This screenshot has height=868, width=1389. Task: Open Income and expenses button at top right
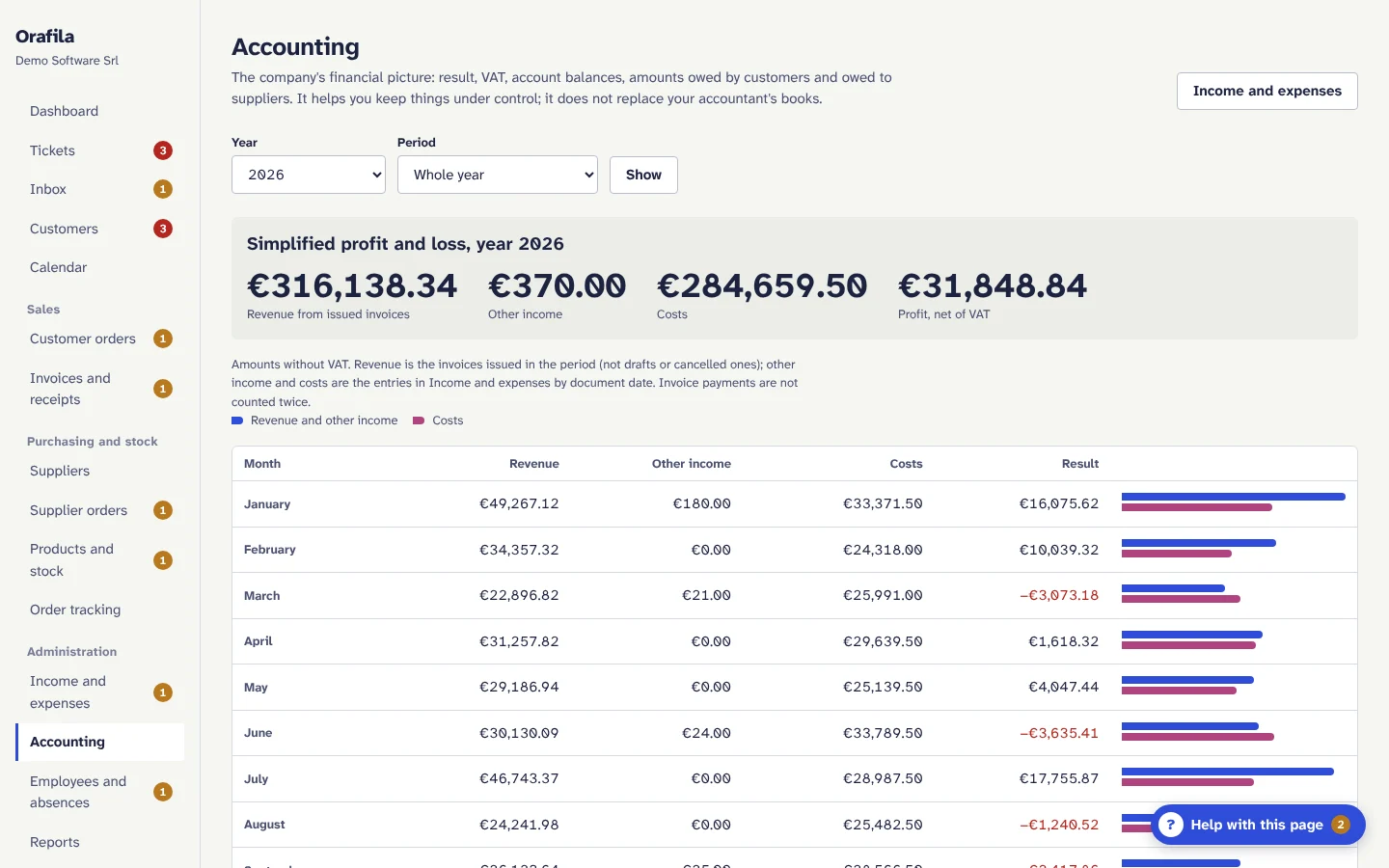click(1266, 91)
